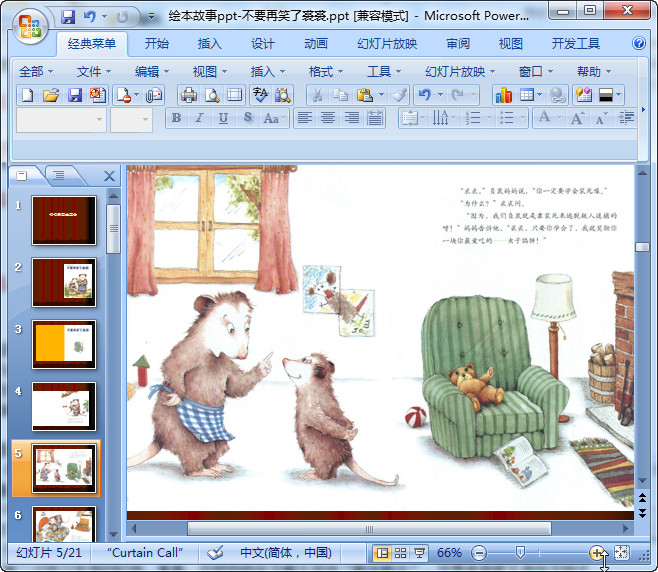The width and height of the screenshot is (658, 572).
Task: Click the Office button orb
Action: point(30,26)
